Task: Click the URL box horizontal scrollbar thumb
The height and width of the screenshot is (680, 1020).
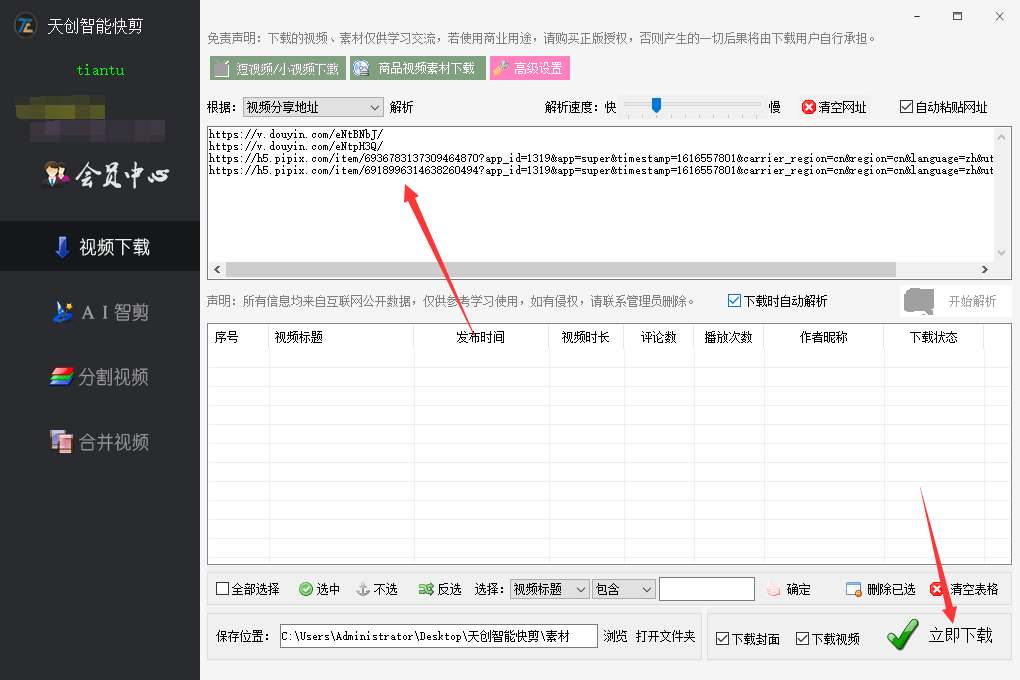Action: 561,269
